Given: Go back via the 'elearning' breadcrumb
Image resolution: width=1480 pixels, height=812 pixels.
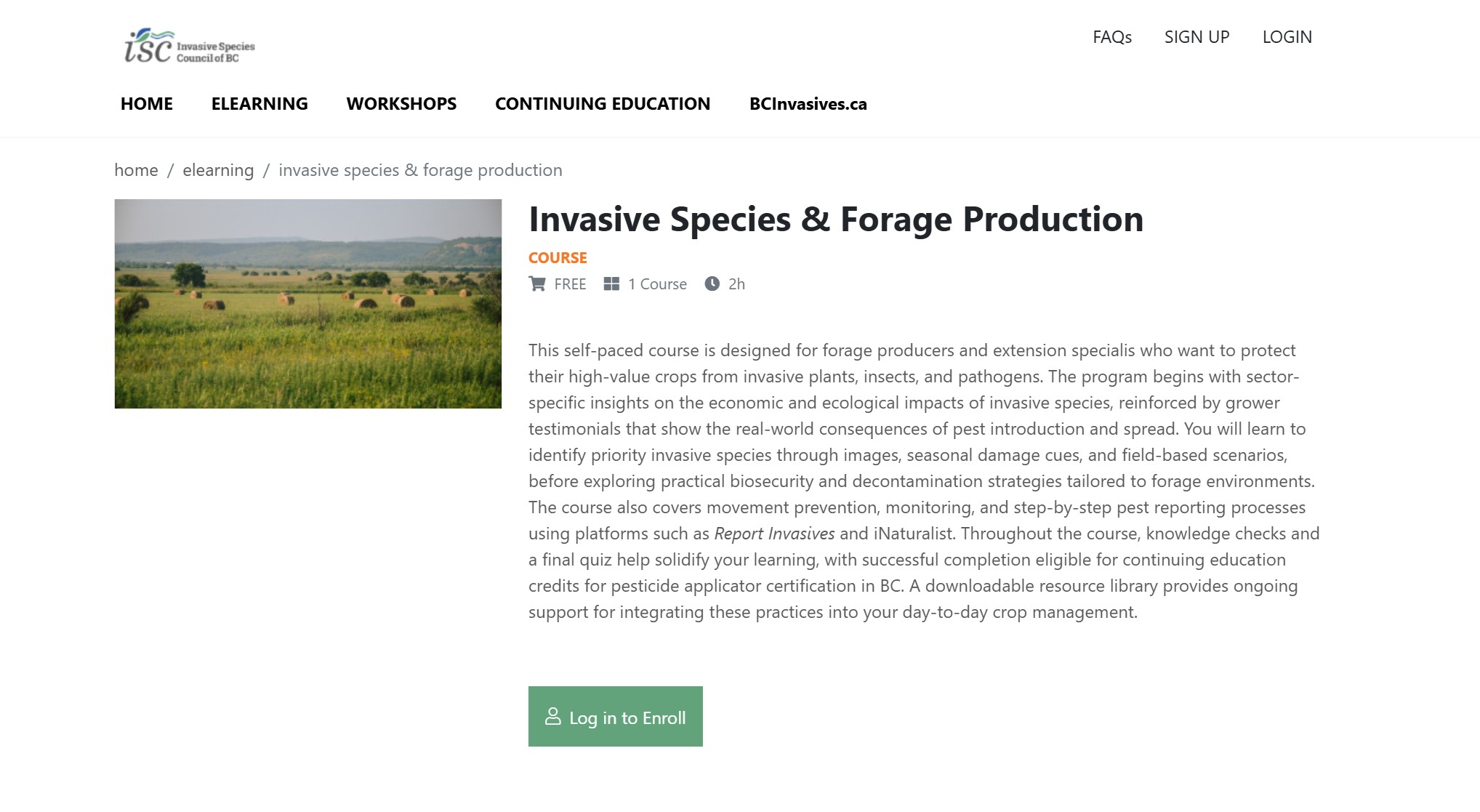Looking at the screenshot, I should pos(218,170).
